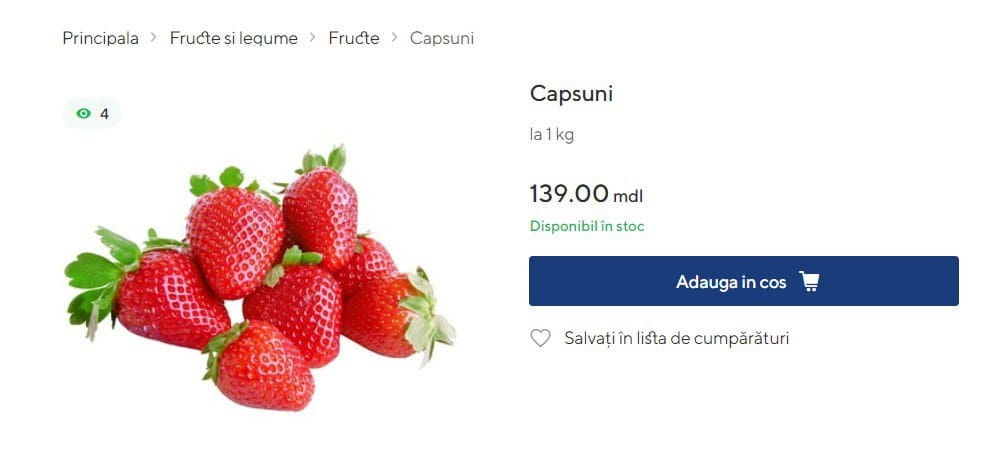Click the heart wishlist icon
Viewport: 988px width, 453px height.
(540, 338)
